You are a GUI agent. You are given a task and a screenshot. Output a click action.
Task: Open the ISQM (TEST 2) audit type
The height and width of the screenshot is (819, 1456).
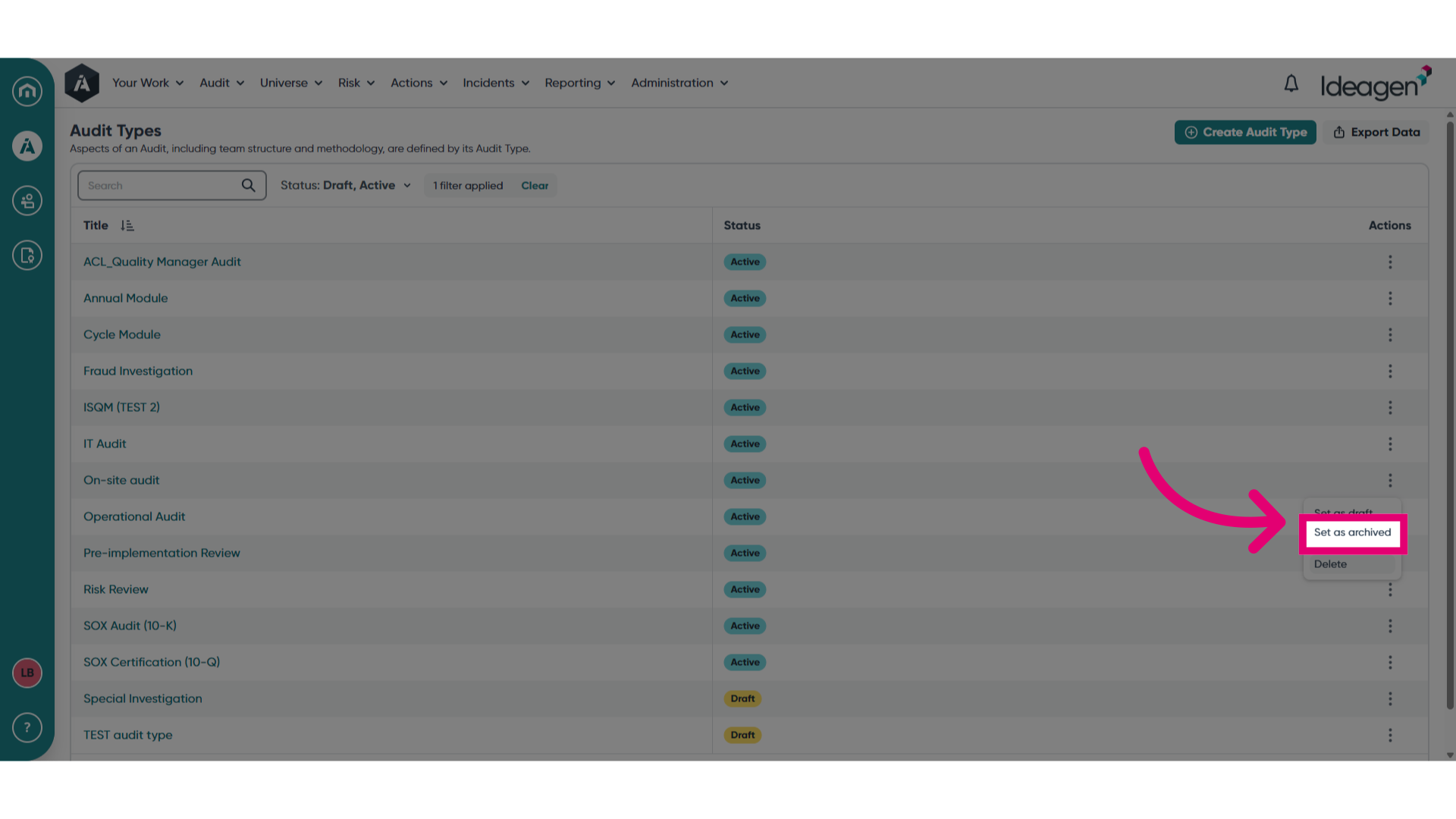(x=121, y=407)
